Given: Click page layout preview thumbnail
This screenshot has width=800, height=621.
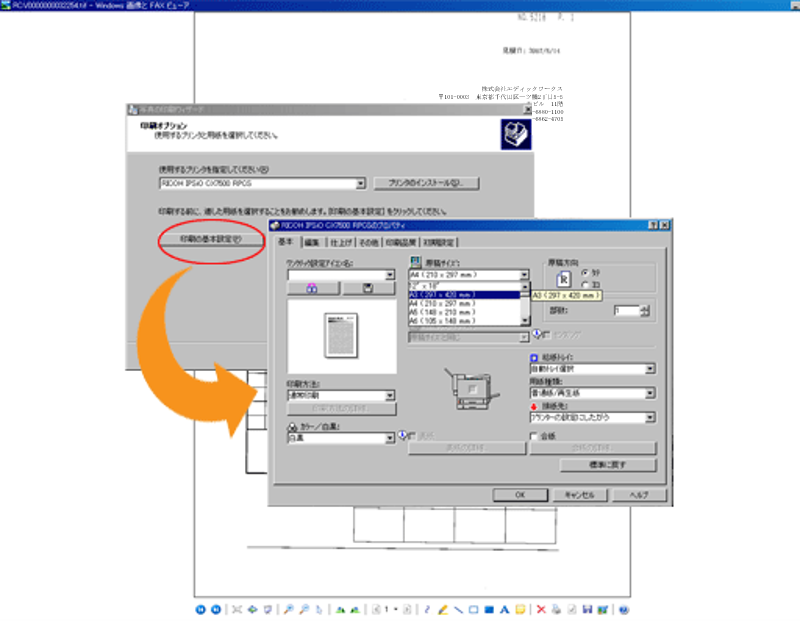Looking at the screenshot, I should [341, 336].
